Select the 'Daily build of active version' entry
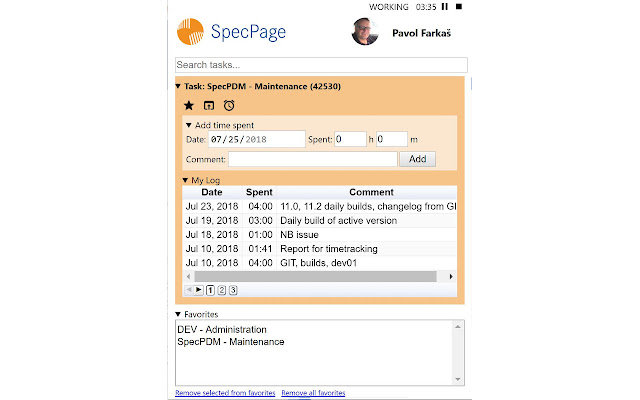 pos(338,221)
